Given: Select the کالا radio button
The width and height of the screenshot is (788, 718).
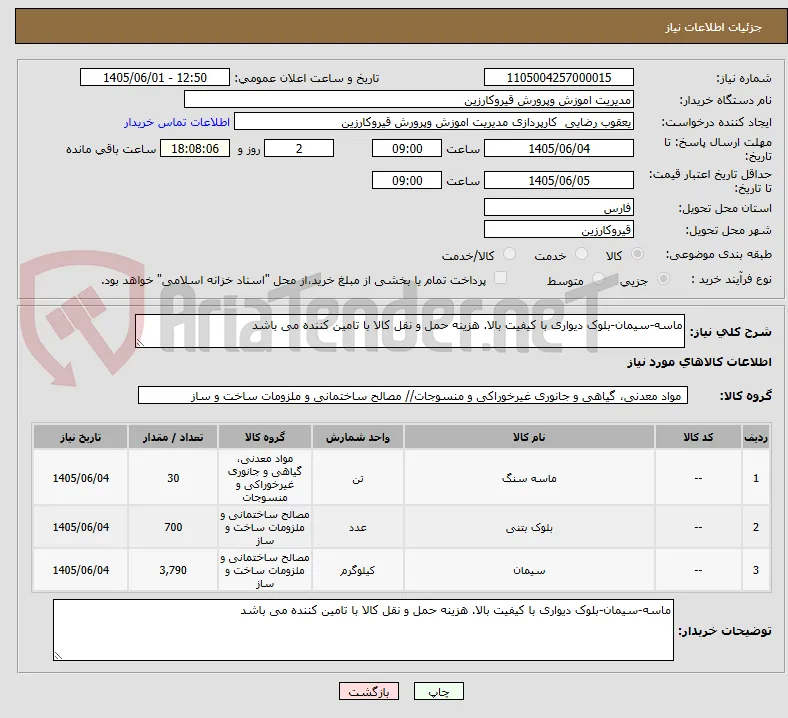Looking at the screenshot, I should [x=637, y=254].
